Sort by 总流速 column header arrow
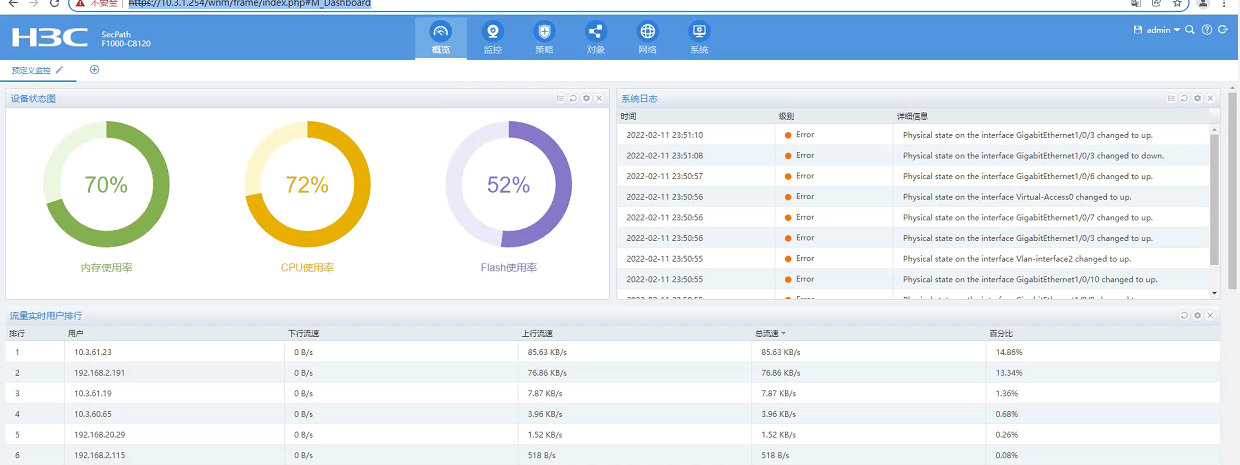This screenshot has height=465, width=1240. tap(783, 333)
